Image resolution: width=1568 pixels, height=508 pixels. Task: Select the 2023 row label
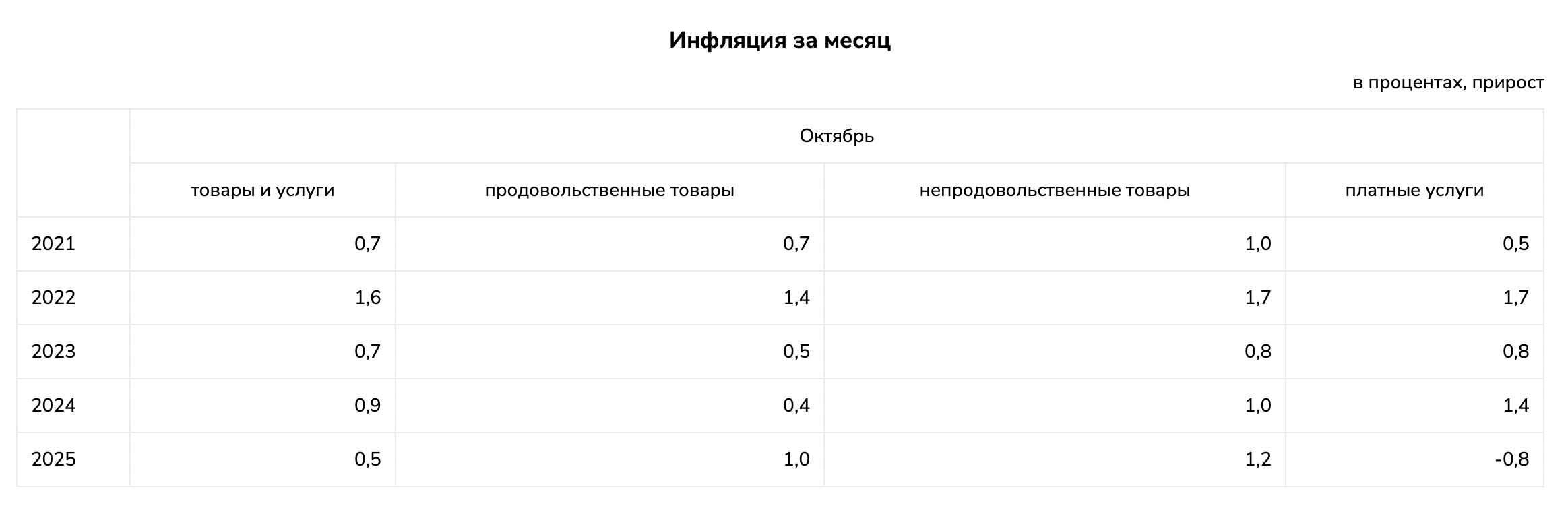point(53,352)
